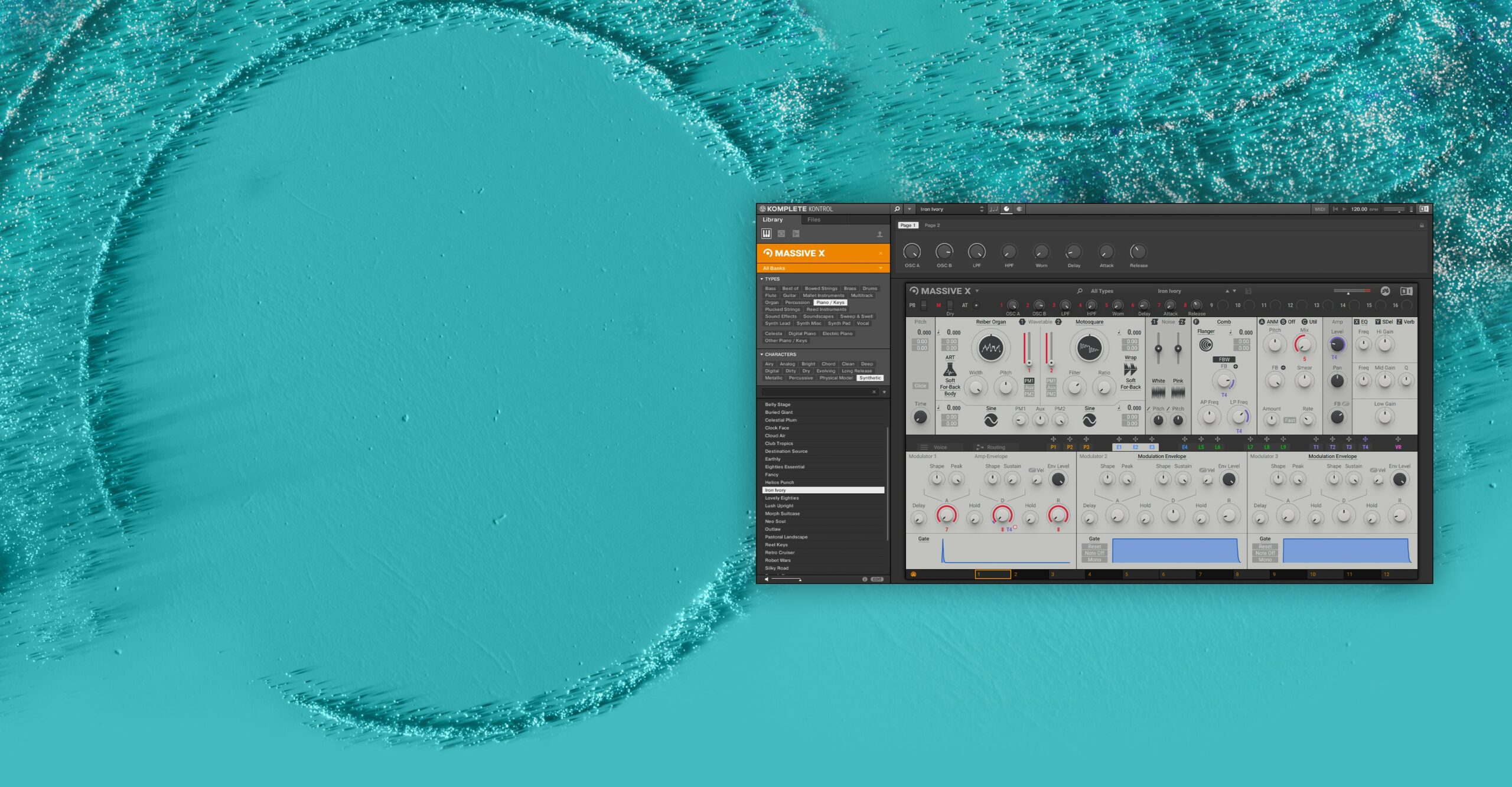The width and height of the screenshot is (1512, 787).
Task: Click the Komplete Kontrol search magnifier icon
Action: tap(897, 209)
